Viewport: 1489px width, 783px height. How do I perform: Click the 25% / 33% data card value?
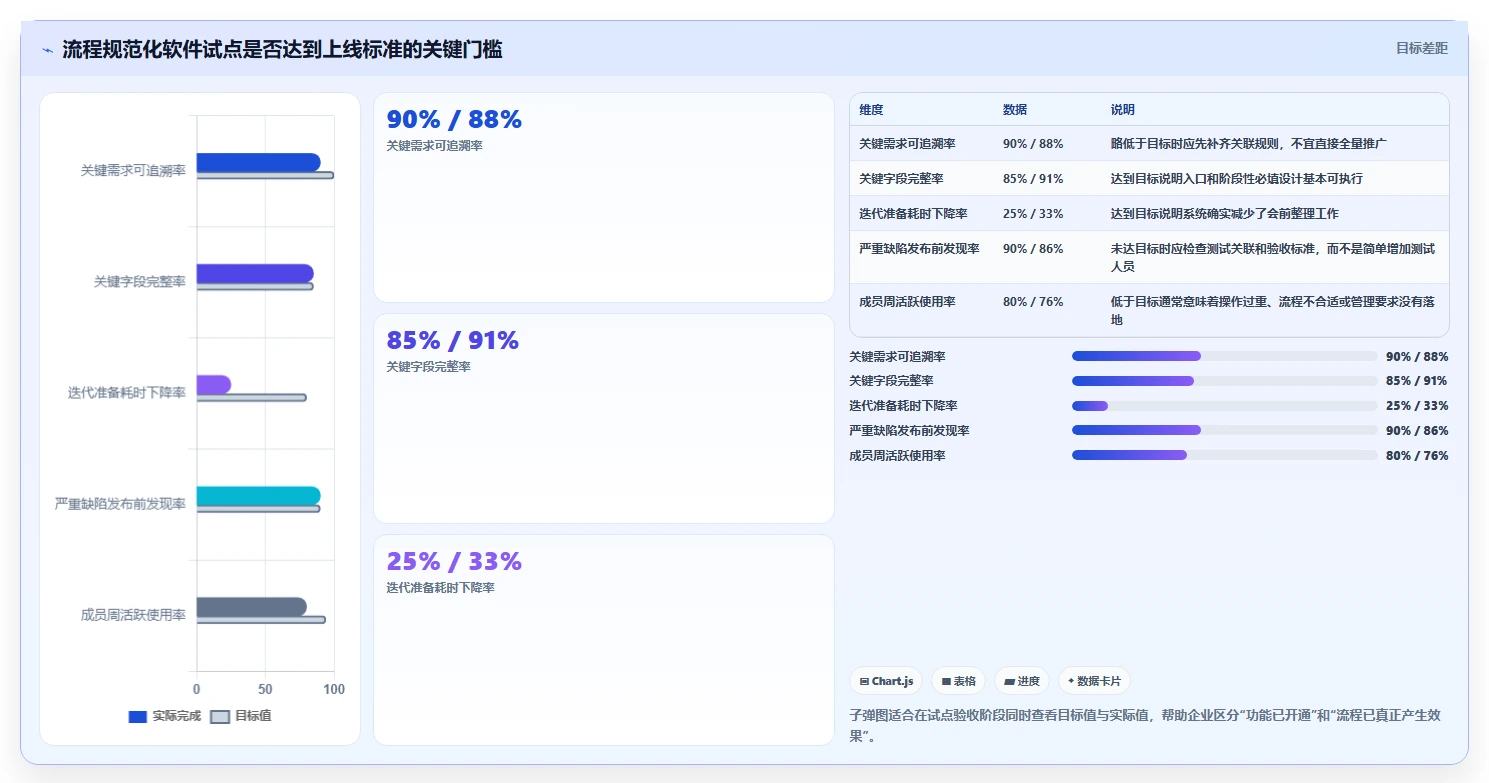pos(454,562)
